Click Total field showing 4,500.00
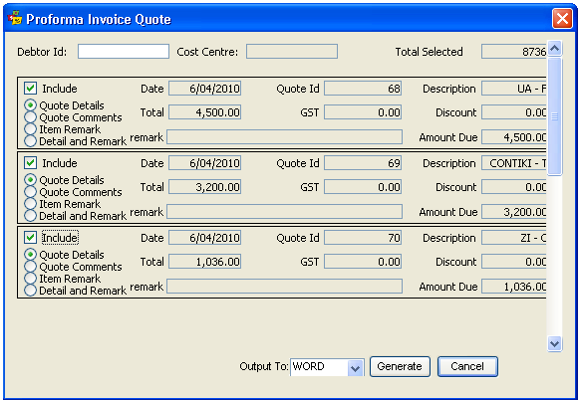The width and height of the screenshot is (580, 401). 205,112
